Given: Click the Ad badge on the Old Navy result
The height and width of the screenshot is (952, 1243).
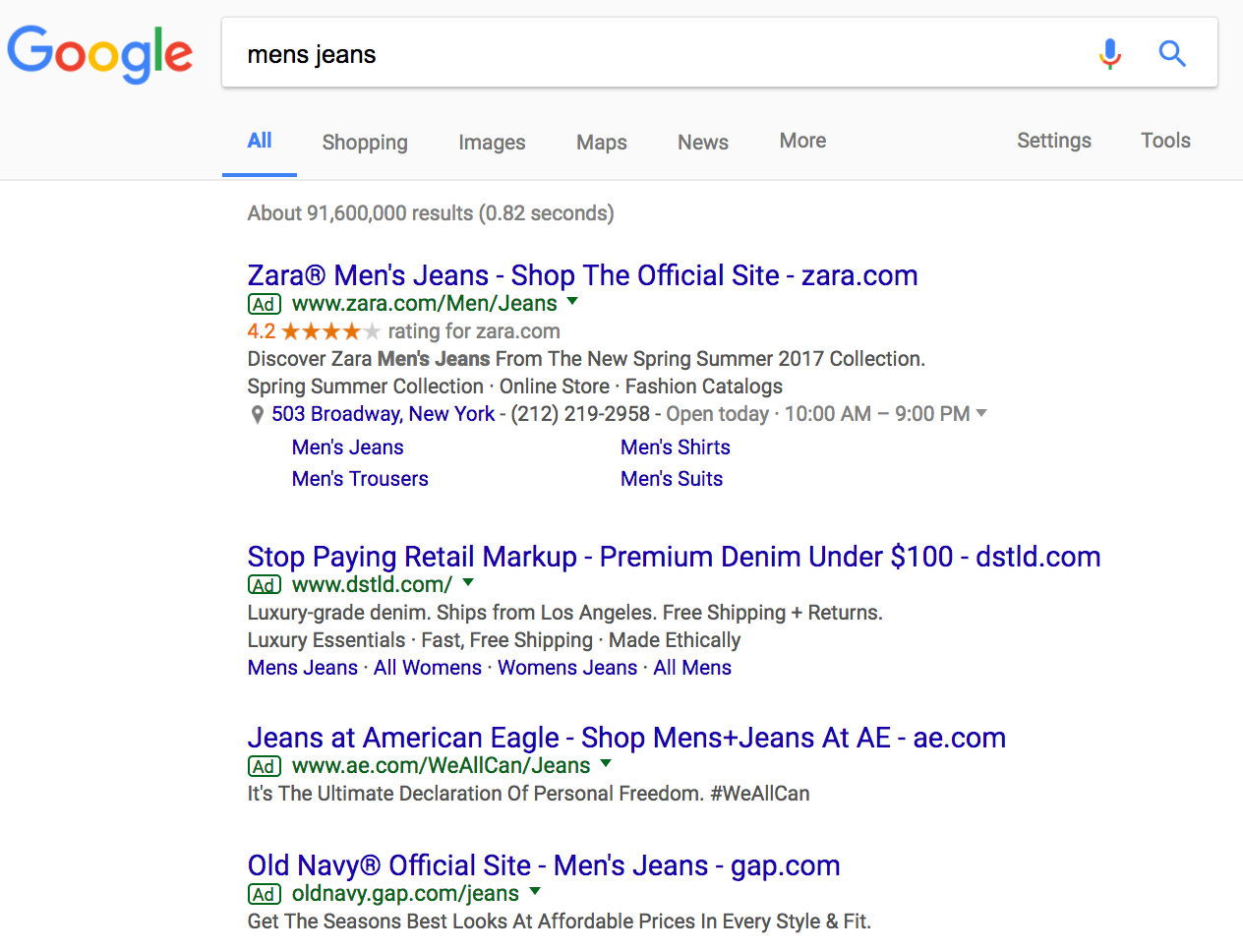Looking at the screenshot, I should tap(264, 894).
